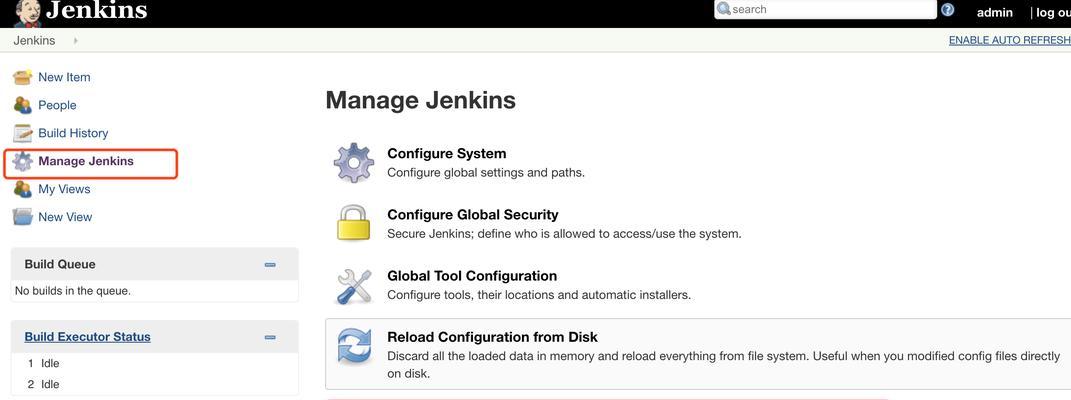The height and width of the screenshot is (400, 1071).
Task: Click the Configure Global Security padlock icon
Action: coord(354,223)
